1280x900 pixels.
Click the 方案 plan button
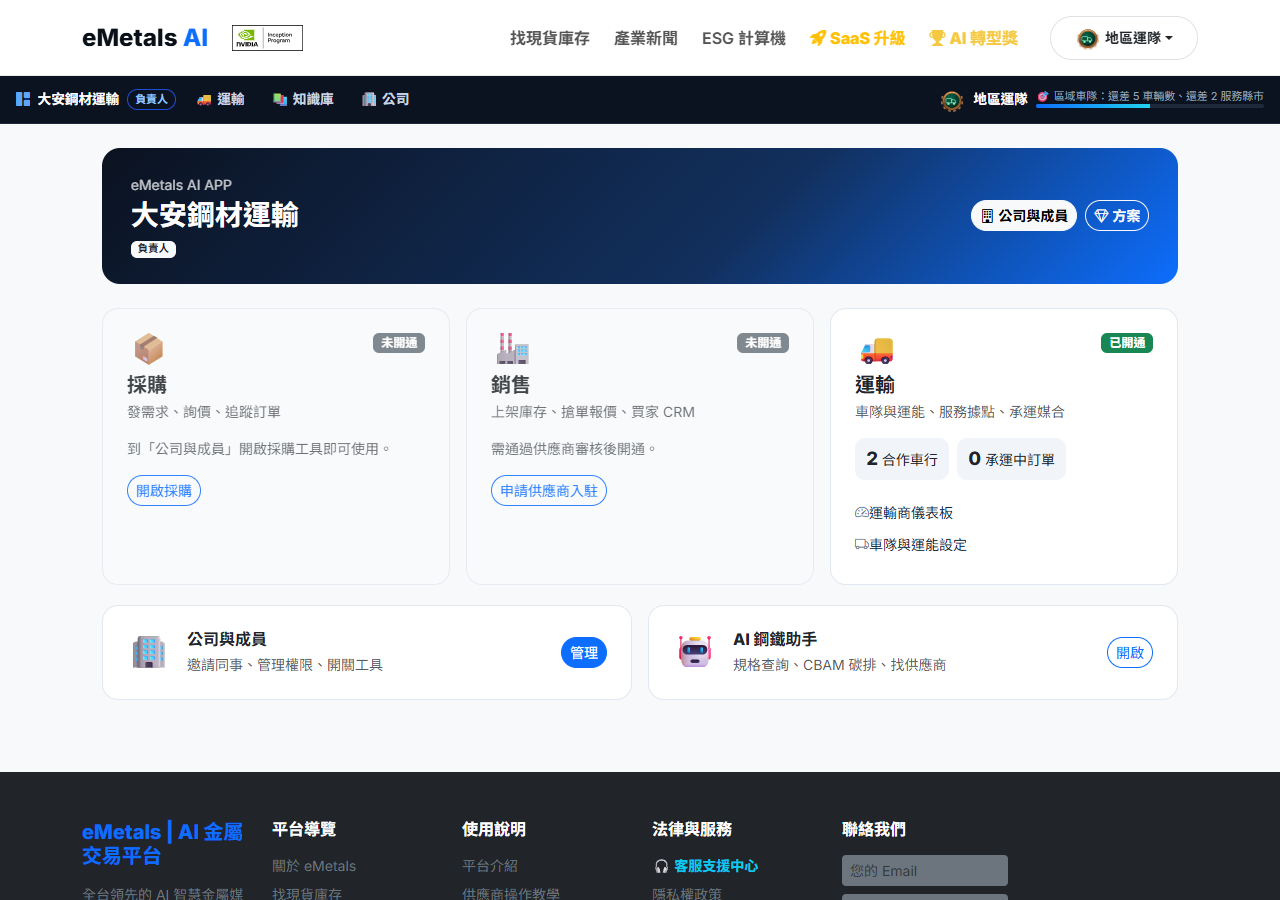click(1117, 215)
